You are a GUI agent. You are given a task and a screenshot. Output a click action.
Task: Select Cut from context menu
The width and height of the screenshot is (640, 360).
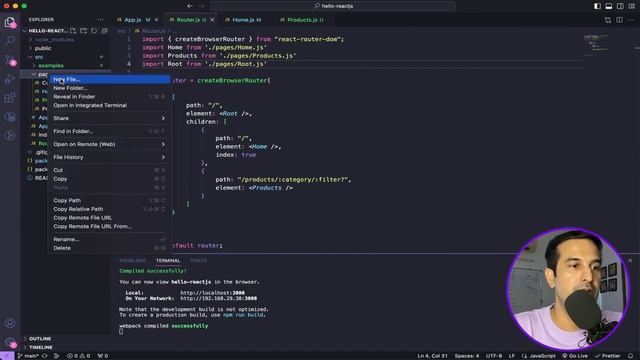tap(109, 170)
